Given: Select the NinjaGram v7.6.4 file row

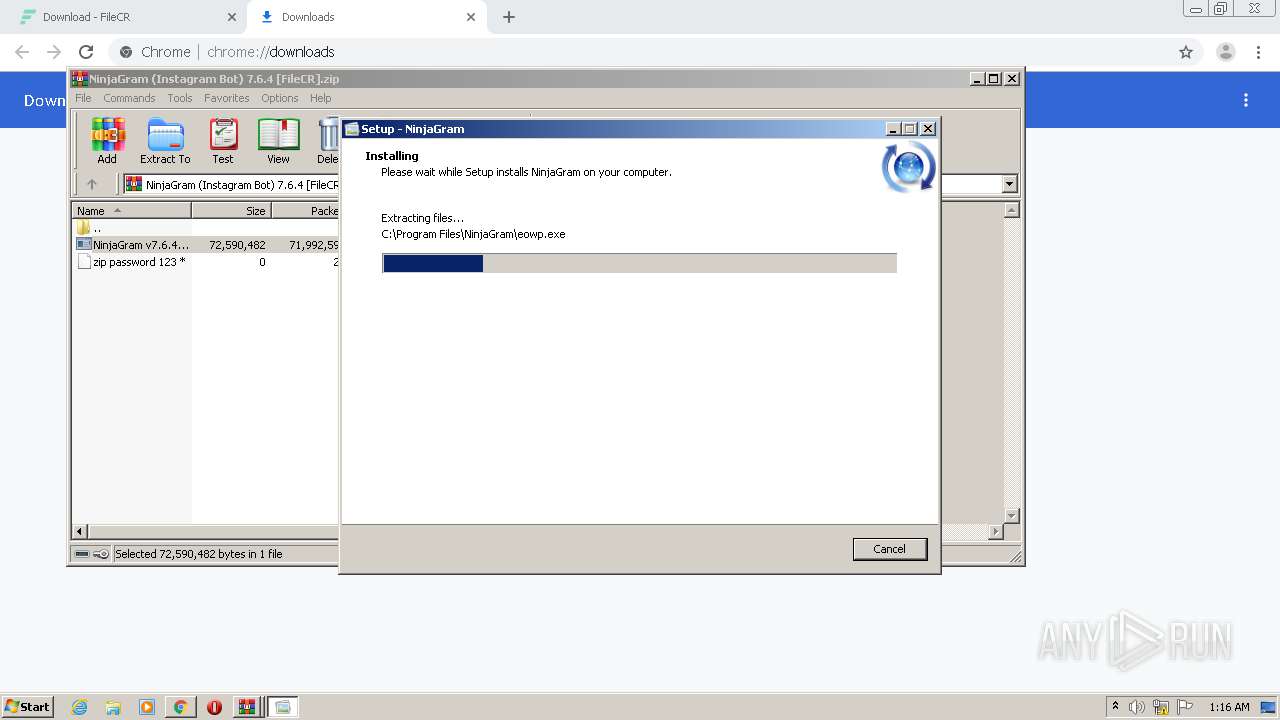Looking at the screenshot, I should (x=207, y=245).
